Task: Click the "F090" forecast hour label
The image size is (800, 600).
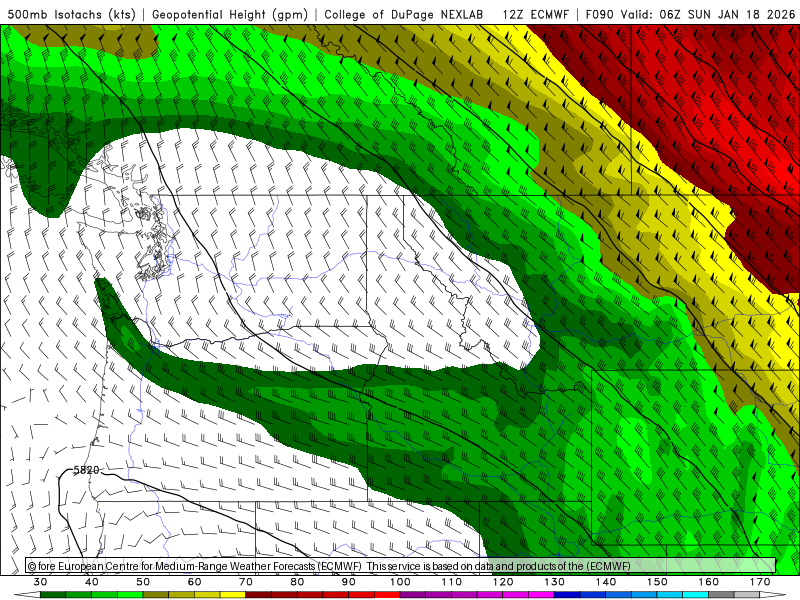Action: 601,14
